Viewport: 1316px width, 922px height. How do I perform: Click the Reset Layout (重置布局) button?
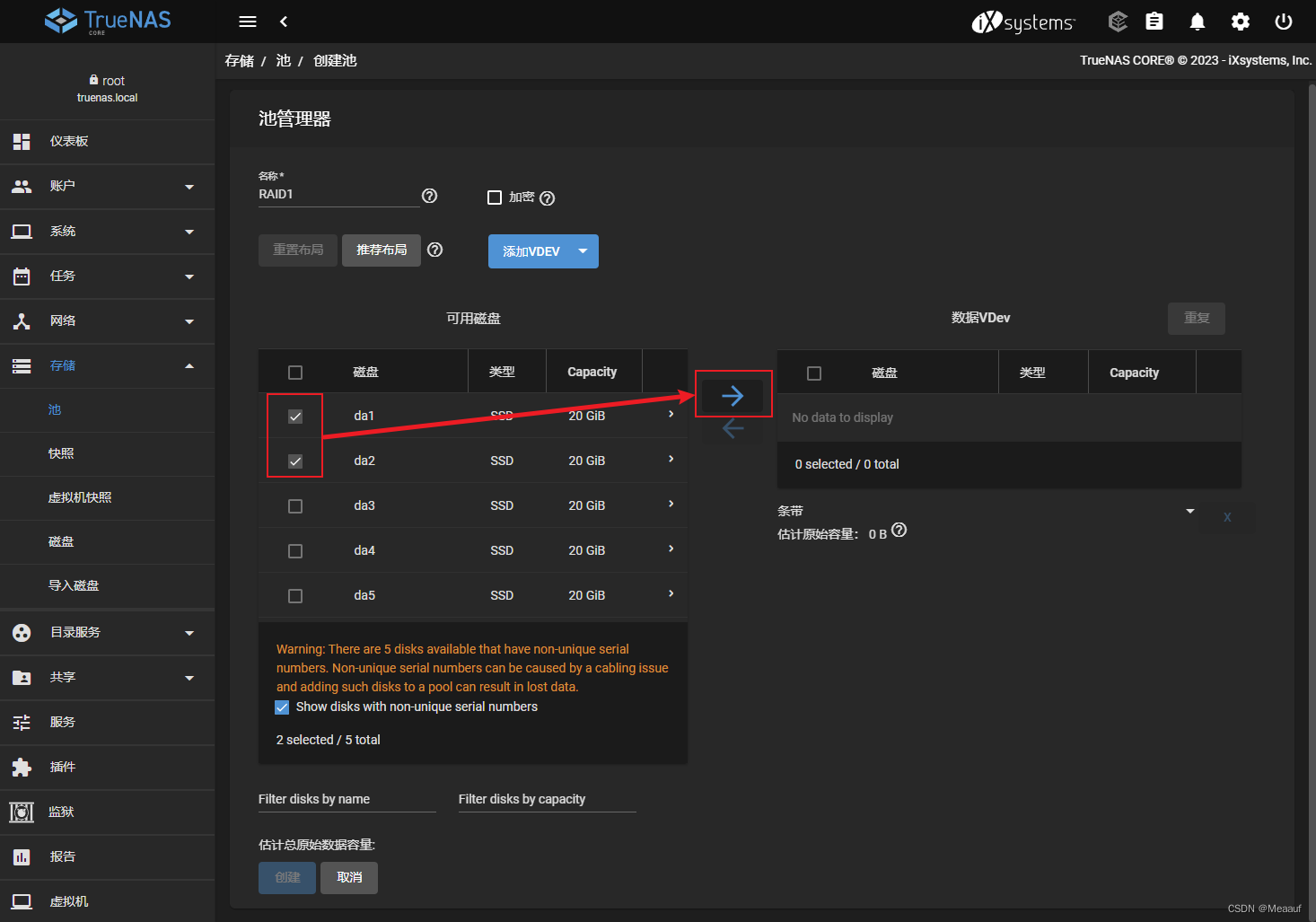298,250
